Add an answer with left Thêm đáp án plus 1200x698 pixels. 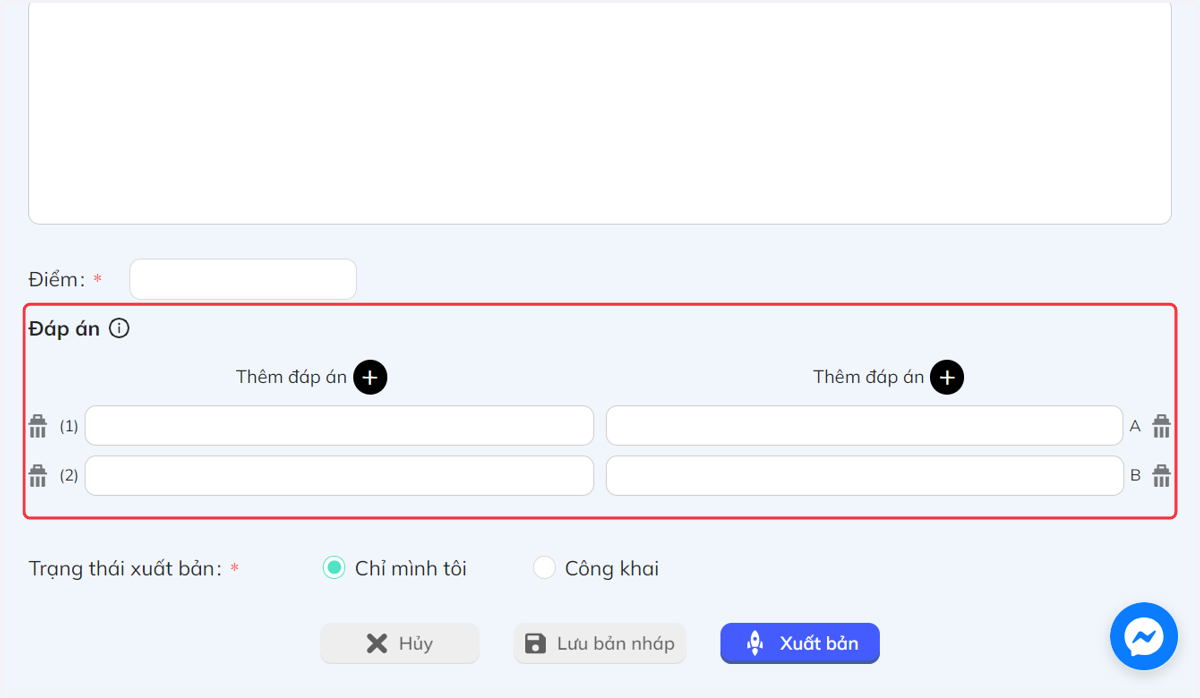370,377
